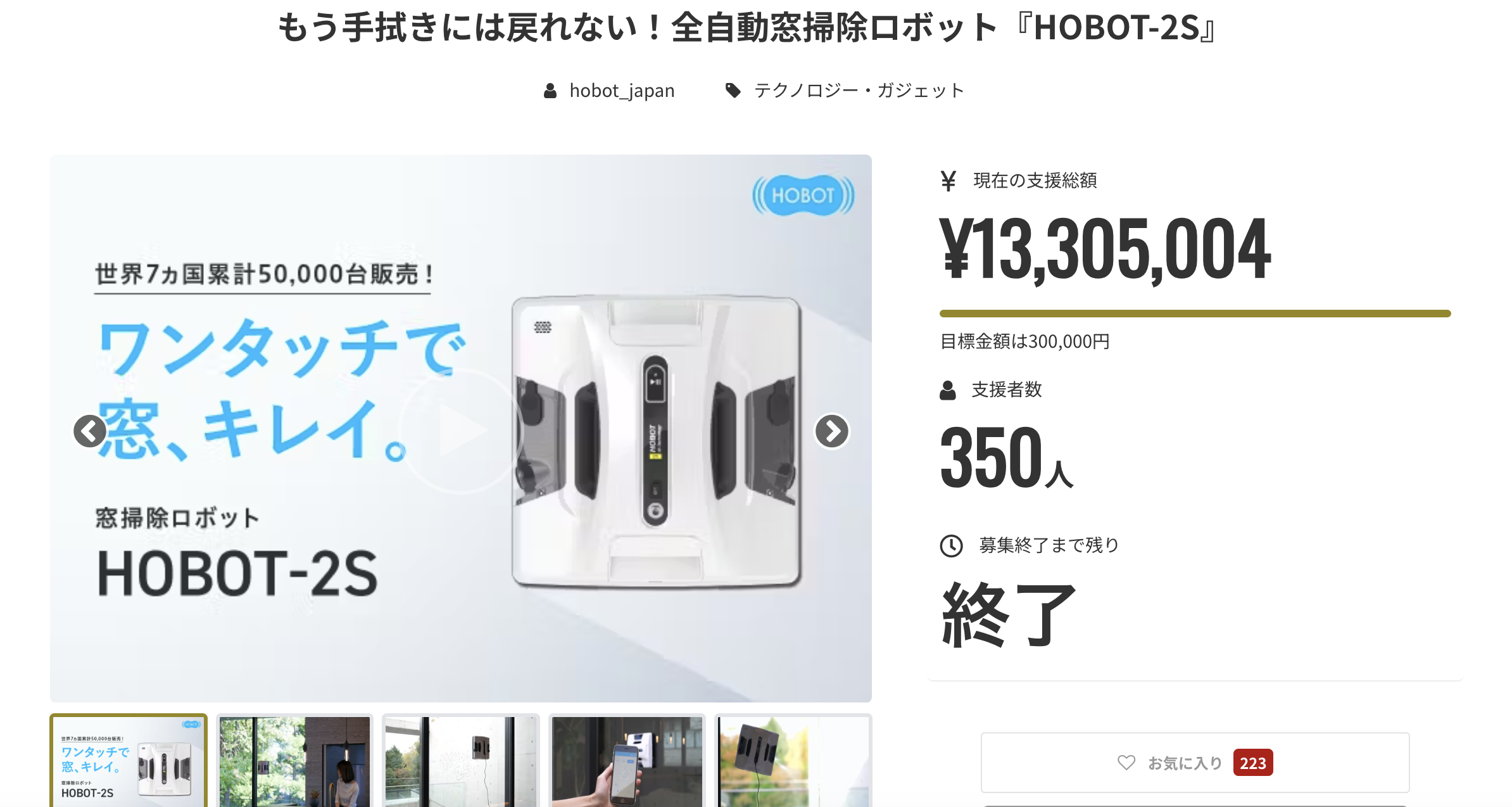Select the second thumbnail with woman by window

pyautogui.click(x=294, y=760)
